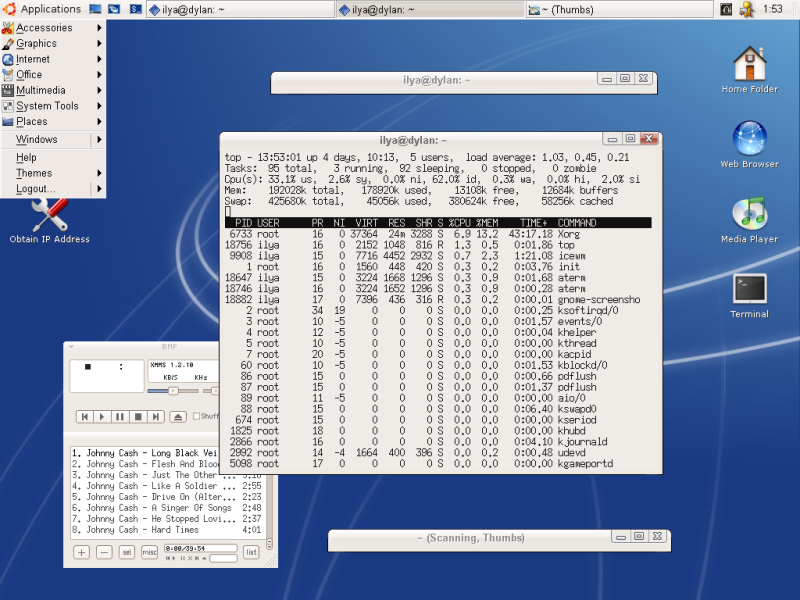Viewport: 800px width, 600px height.
Task: Open the Graphics submenu
Action: click(x=53, y=43)
